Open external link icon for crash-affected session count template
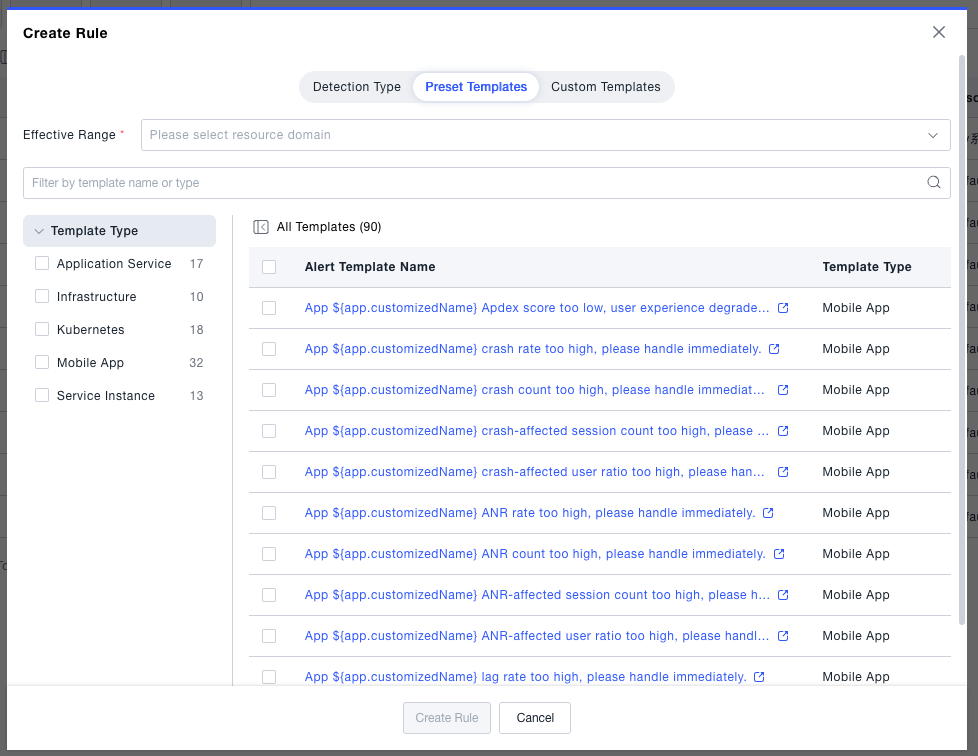 [x=783, y=431]
